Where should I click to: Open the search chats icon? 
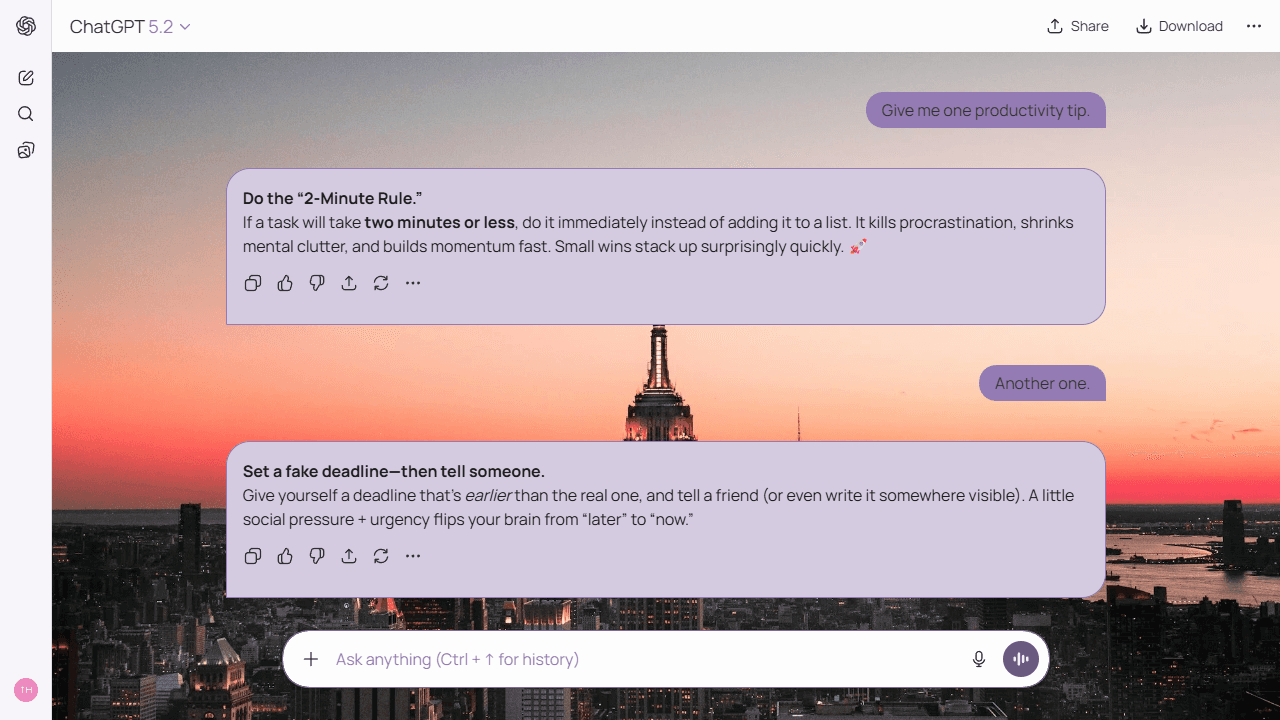pos(26,114)
